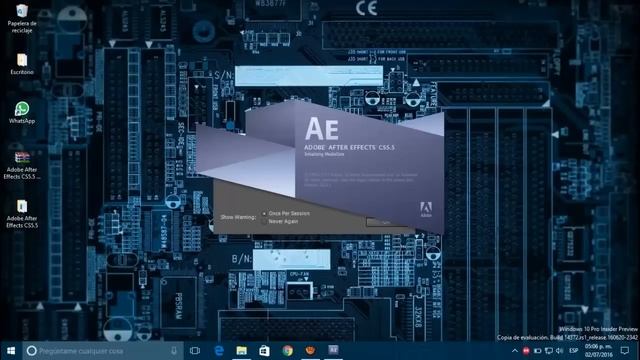Click the red tray notification icon
This screenshot has height=360, width=640.
[x=526, y=351]
